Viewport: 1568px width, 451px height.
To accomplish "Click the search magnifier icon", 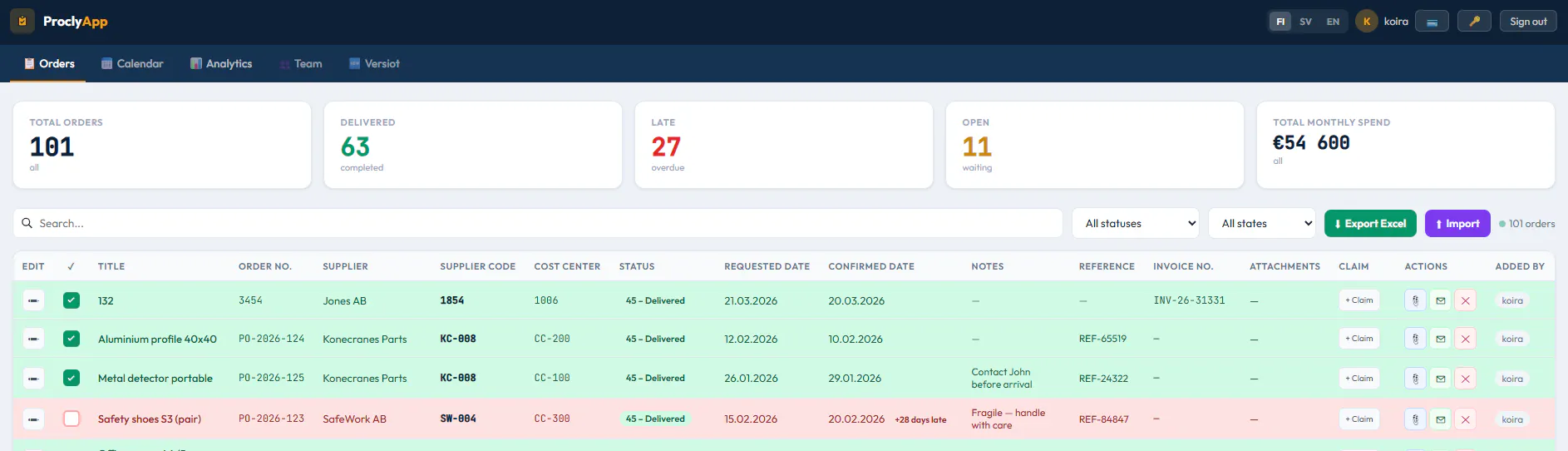I will pyautogui.click(x=27, y=223).
